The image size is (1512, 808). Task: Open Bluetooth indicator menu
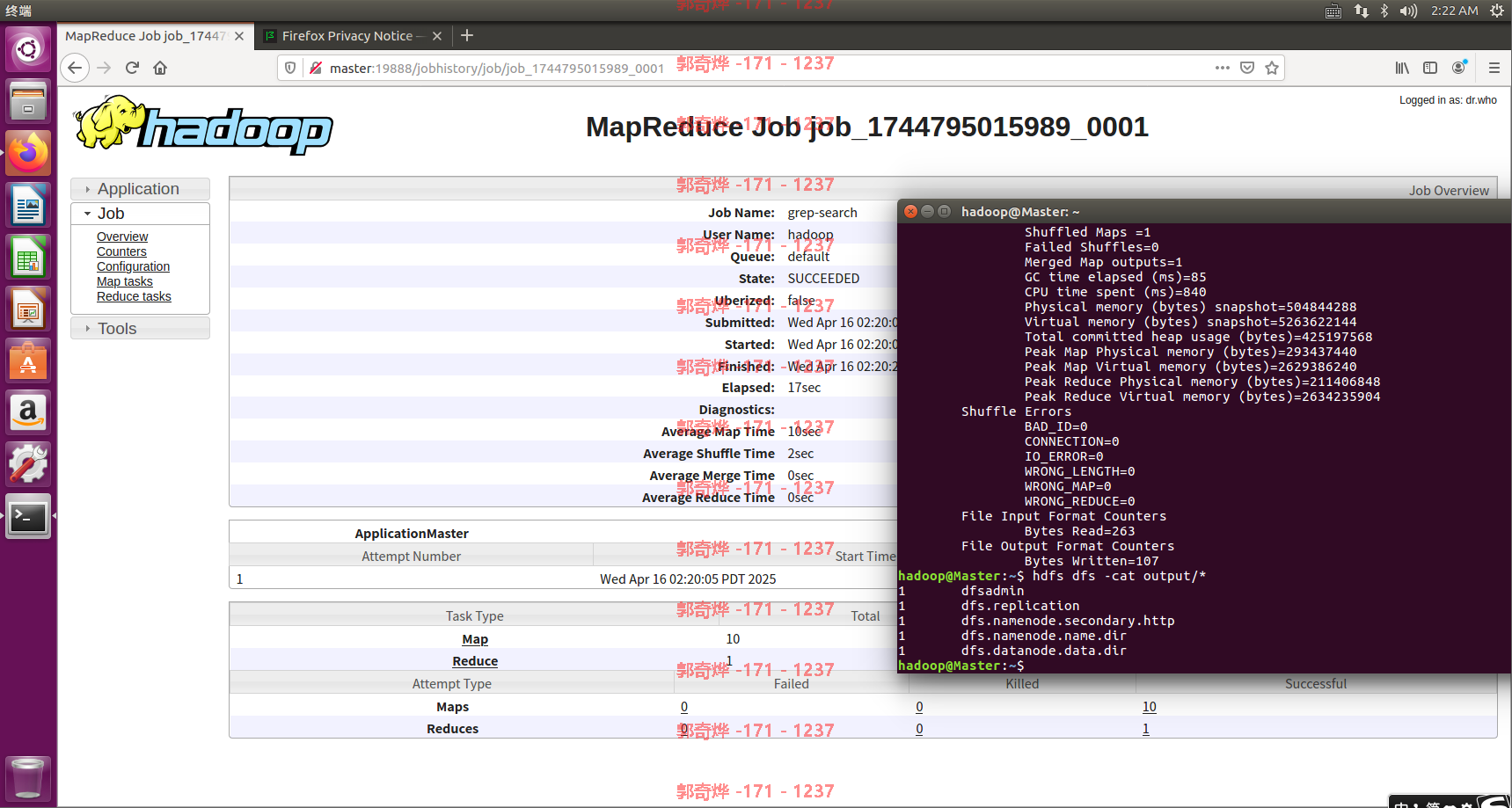1384,11
